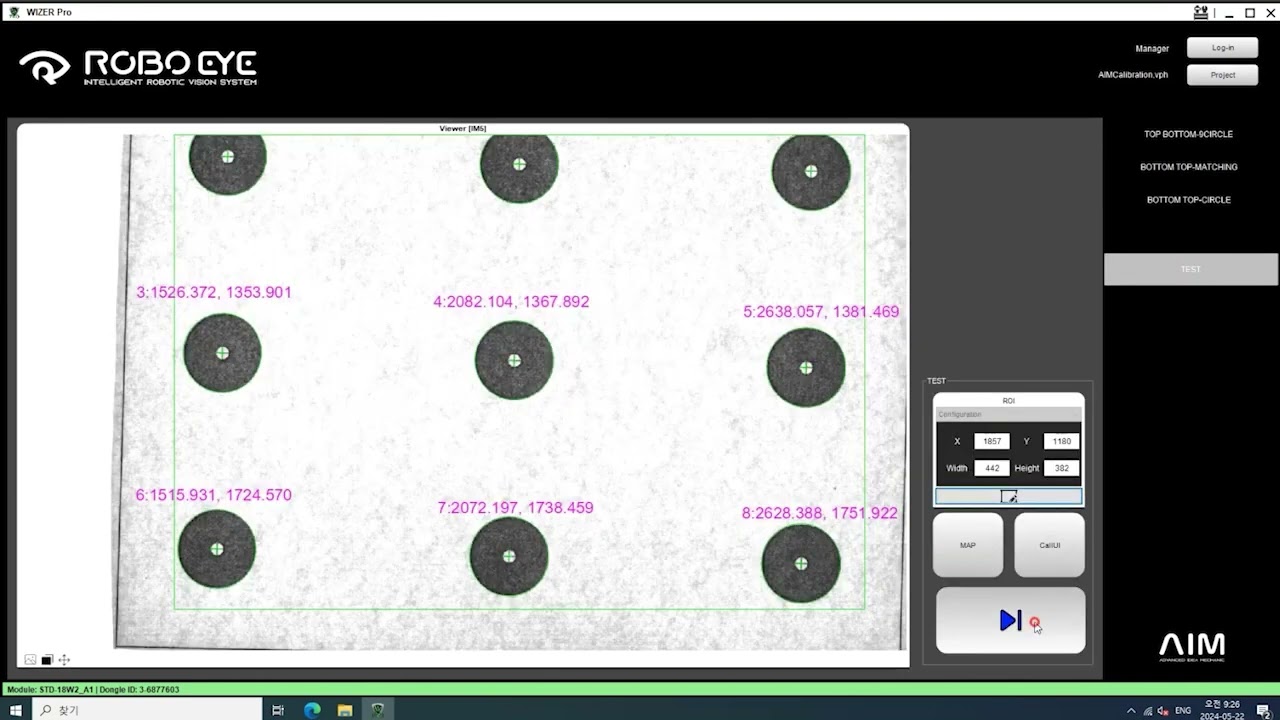The height and width of the screenshot is (720, 1280).
Task: Click point label 5:2638.057, 1381.469
Action: coord(821,312)
